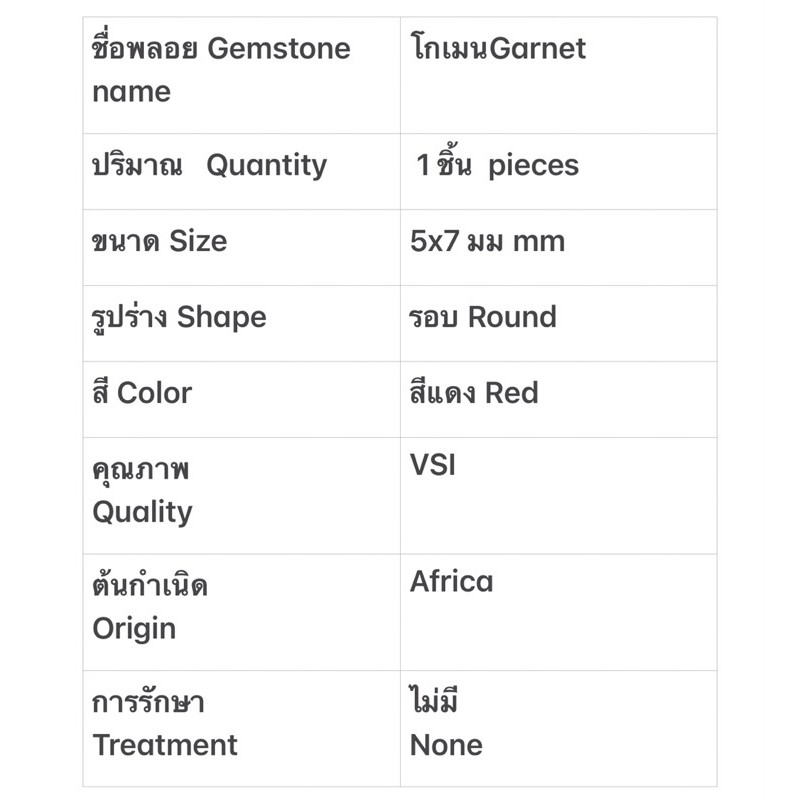
Task: Click the Garnet value cell
Action: click(x=559, y=76)
